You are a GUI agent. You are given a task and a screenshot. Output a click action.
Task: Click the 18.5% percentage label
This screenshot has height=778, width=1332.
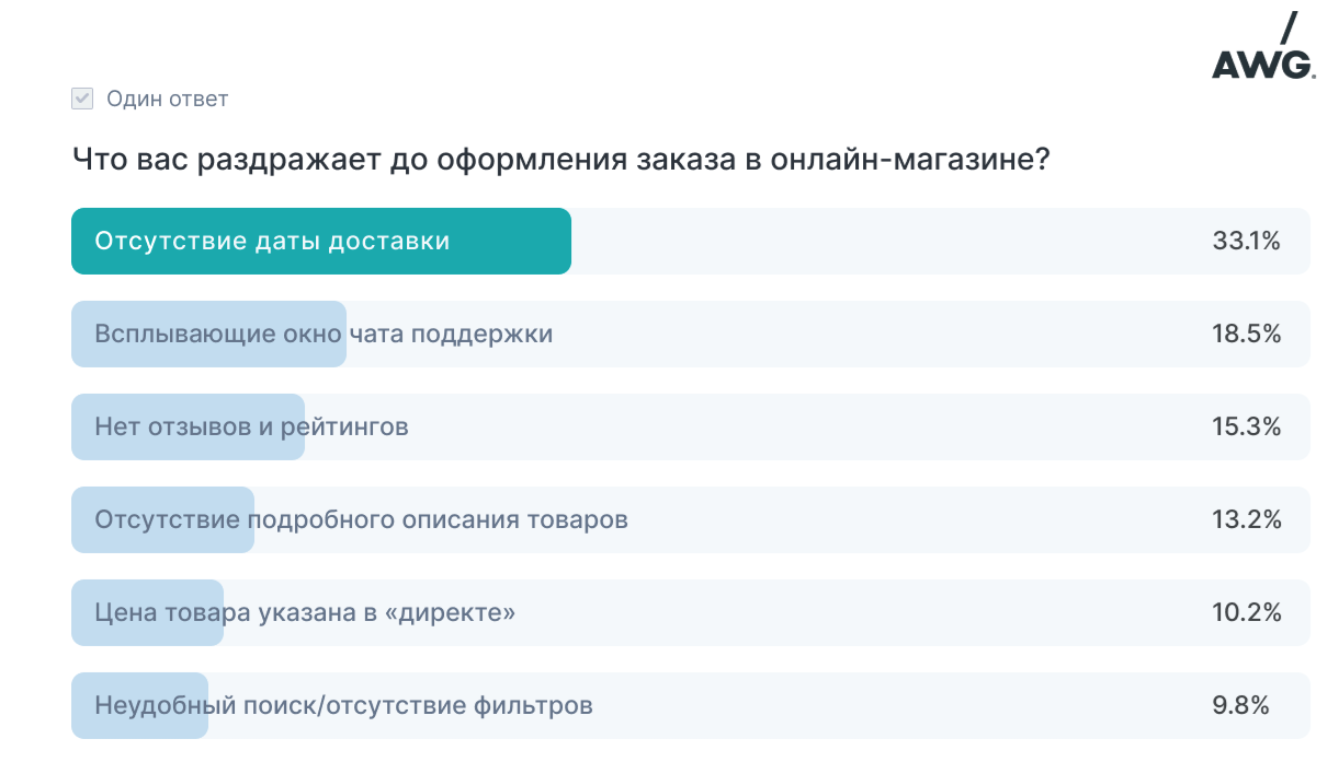pos(1246,334)
